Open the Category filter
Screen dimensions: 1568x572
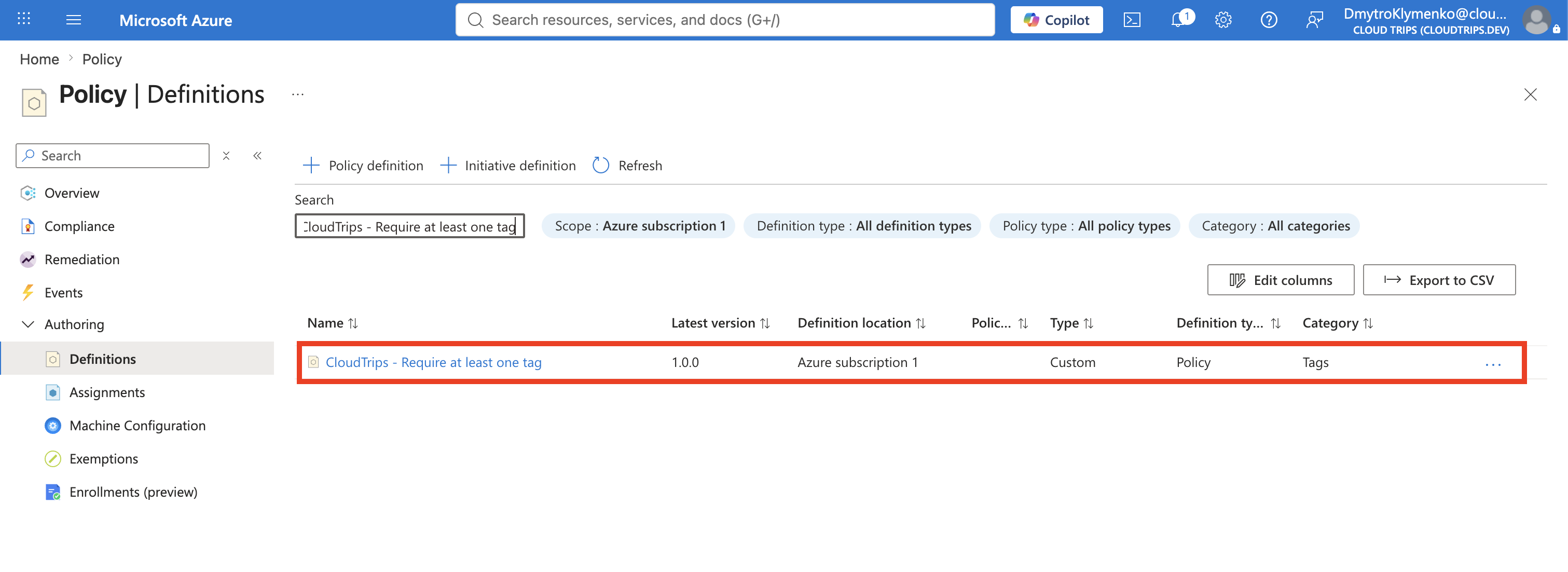[x=1274, y=226]
